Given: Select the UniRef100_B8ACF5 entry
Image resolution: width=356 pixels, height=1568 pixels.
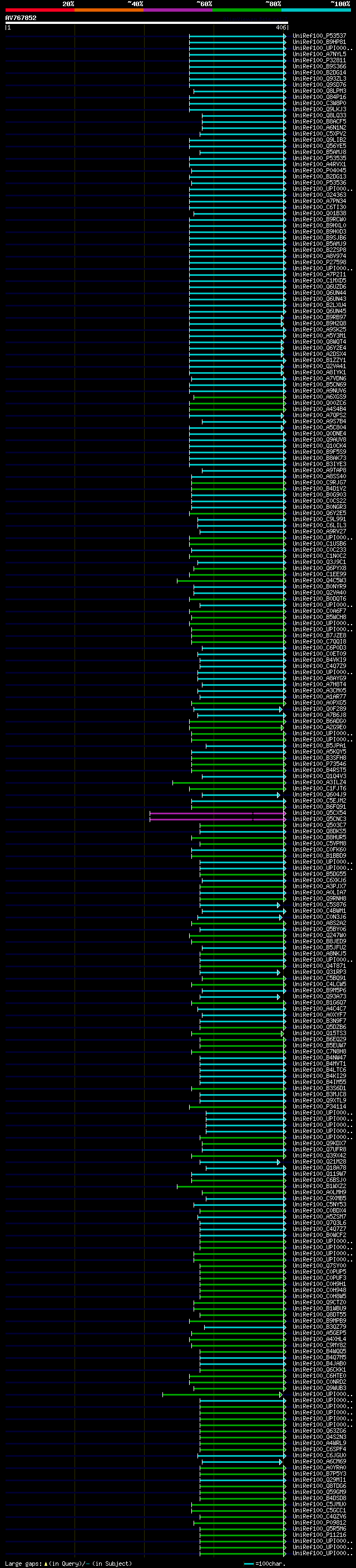Looking at the screenshot, I should click(x=319, y=122).
